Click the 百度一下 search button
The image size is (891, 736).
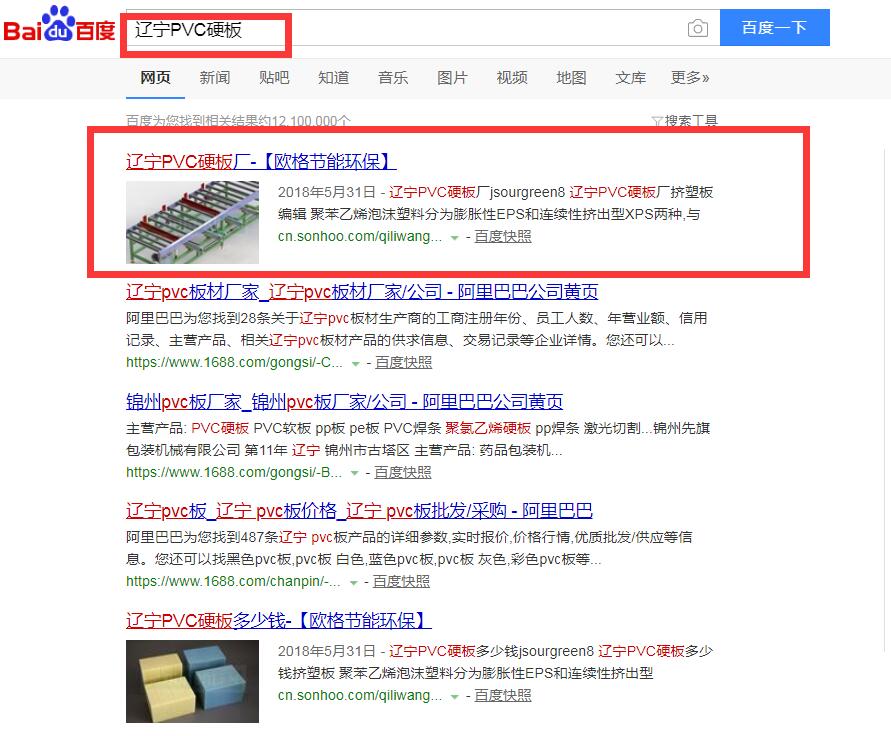pyautogui.click(x=775, y=27)
